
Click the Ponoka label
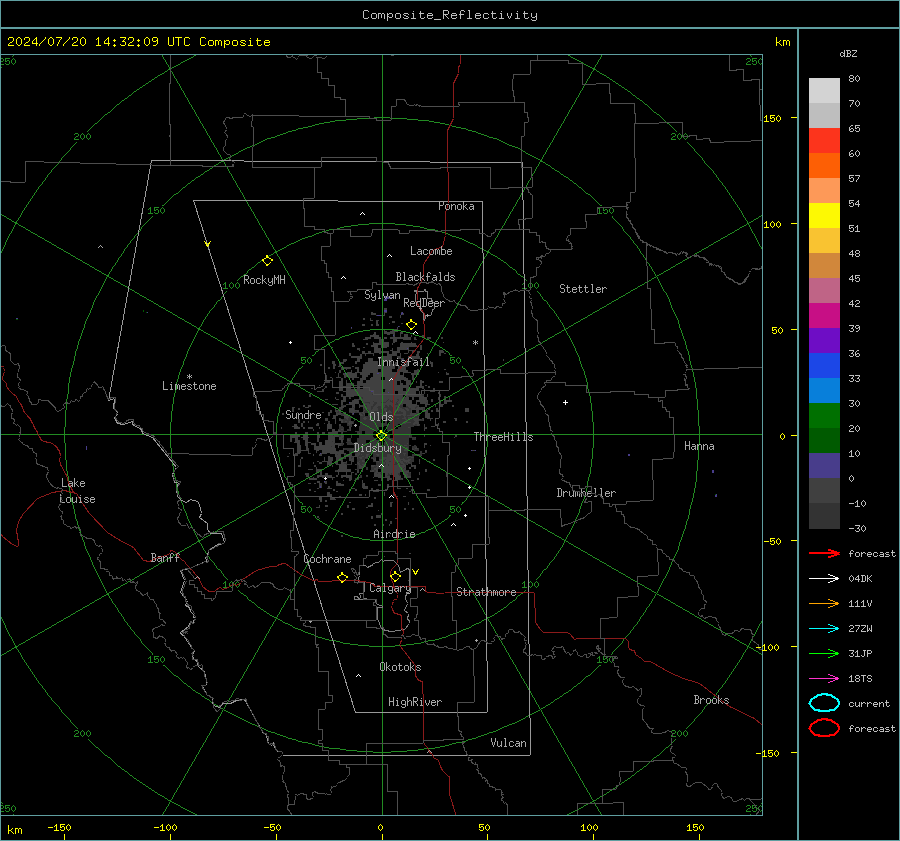click(456, 206)
